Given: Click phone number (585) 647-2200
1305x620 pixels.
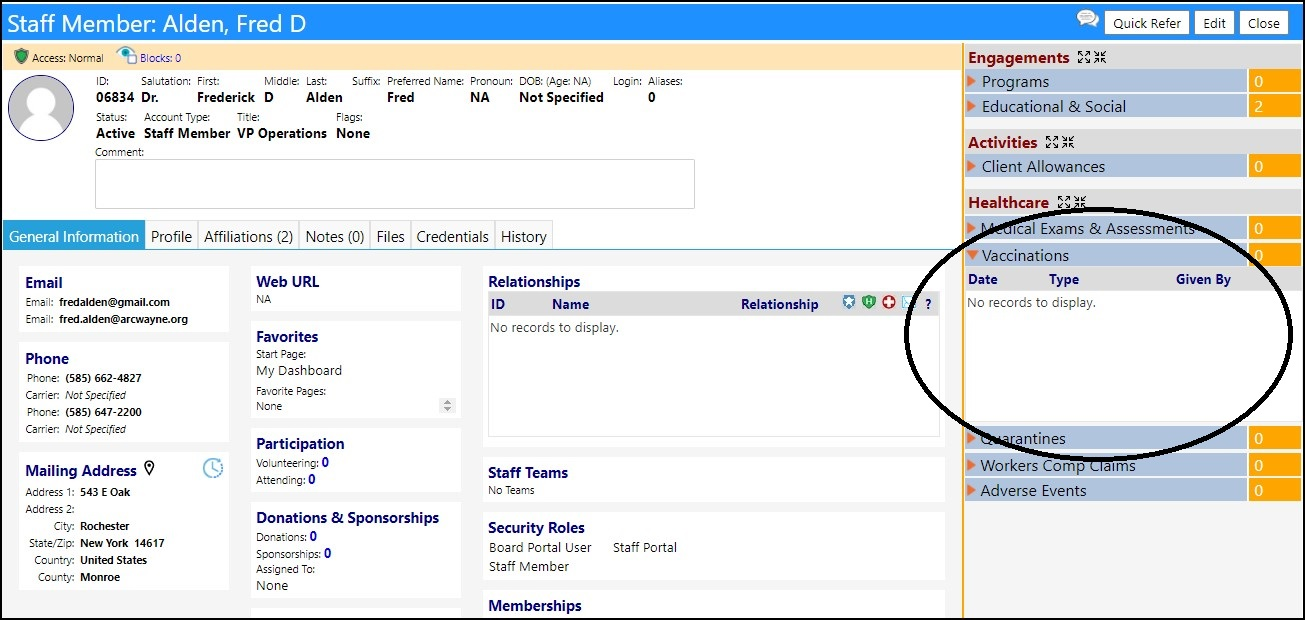Looking at the screenshot, I should click(103, 412).
